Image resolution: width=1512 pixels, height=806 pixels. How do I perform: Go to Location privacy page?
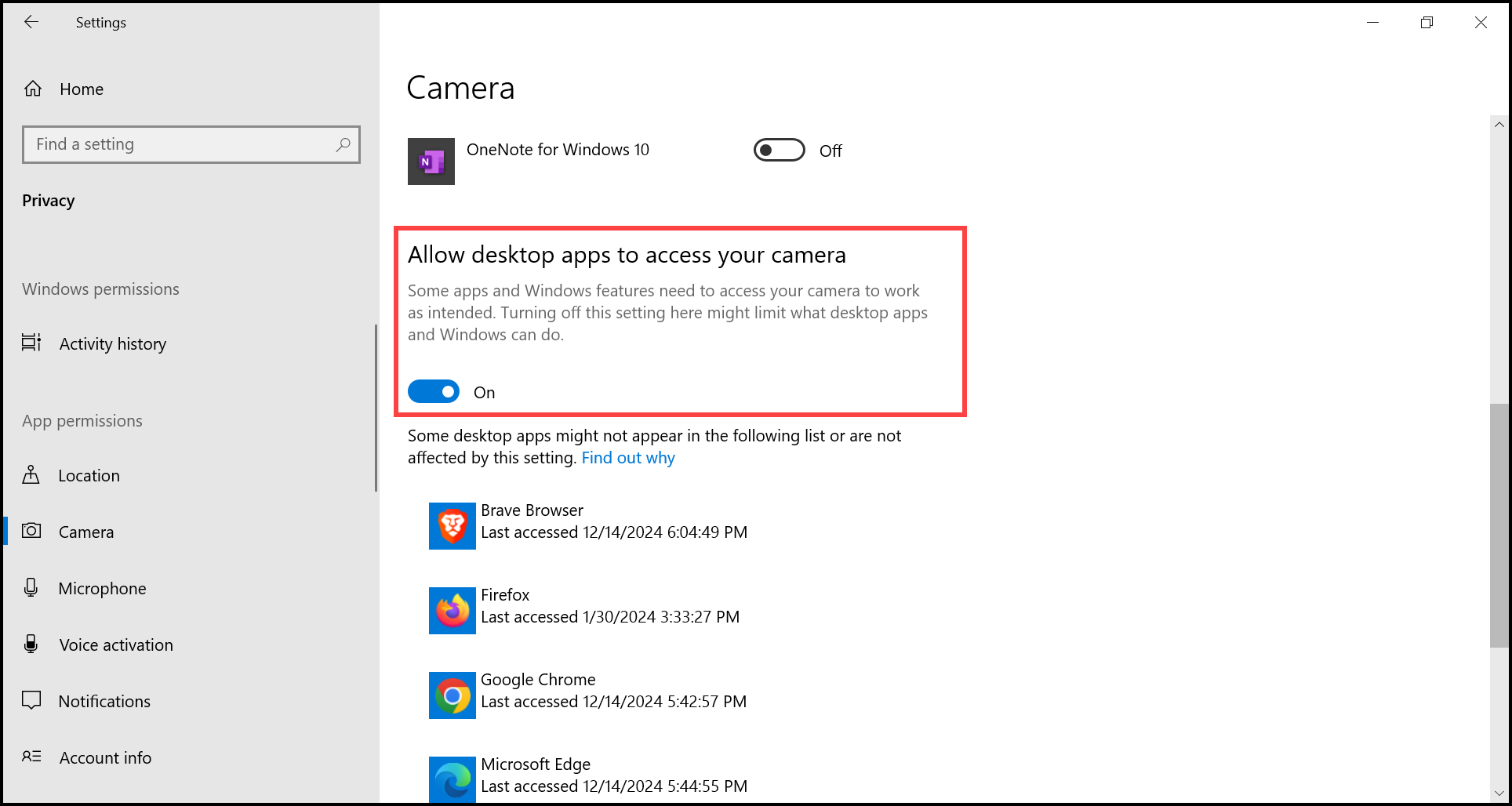pos(89,475)
